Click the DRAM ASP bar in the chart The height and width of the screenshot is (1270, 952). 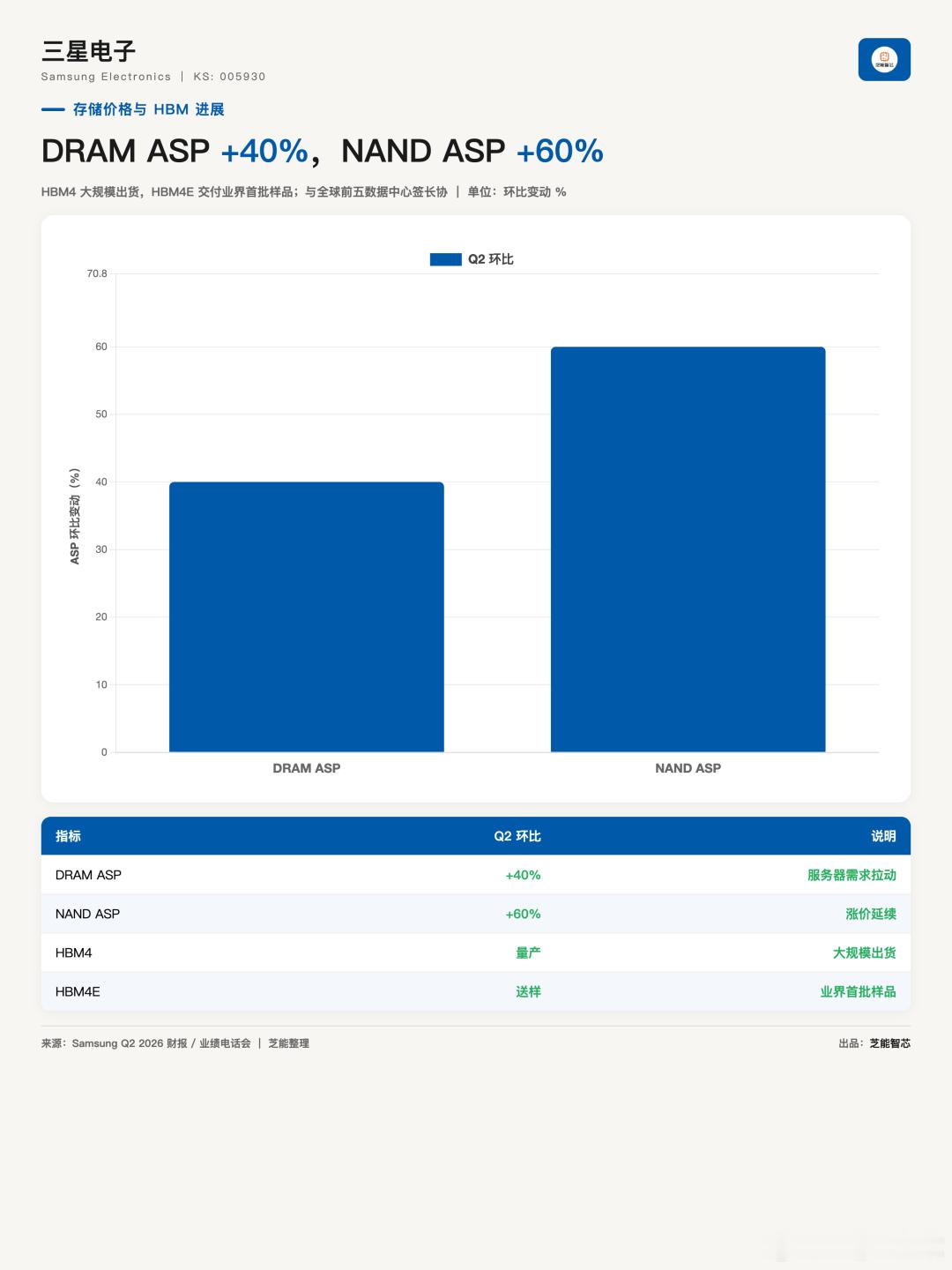coord(307,616)
